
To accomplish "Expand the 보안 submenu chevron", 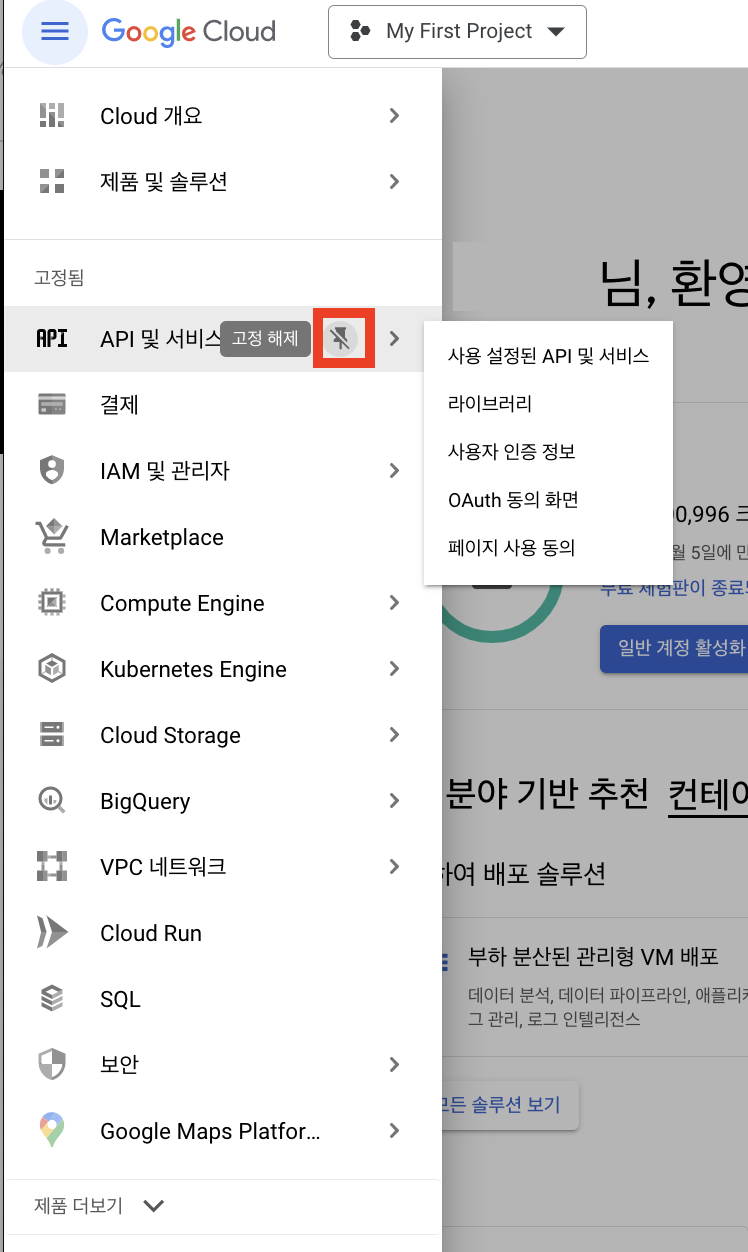I will [x=394, y=1065].
